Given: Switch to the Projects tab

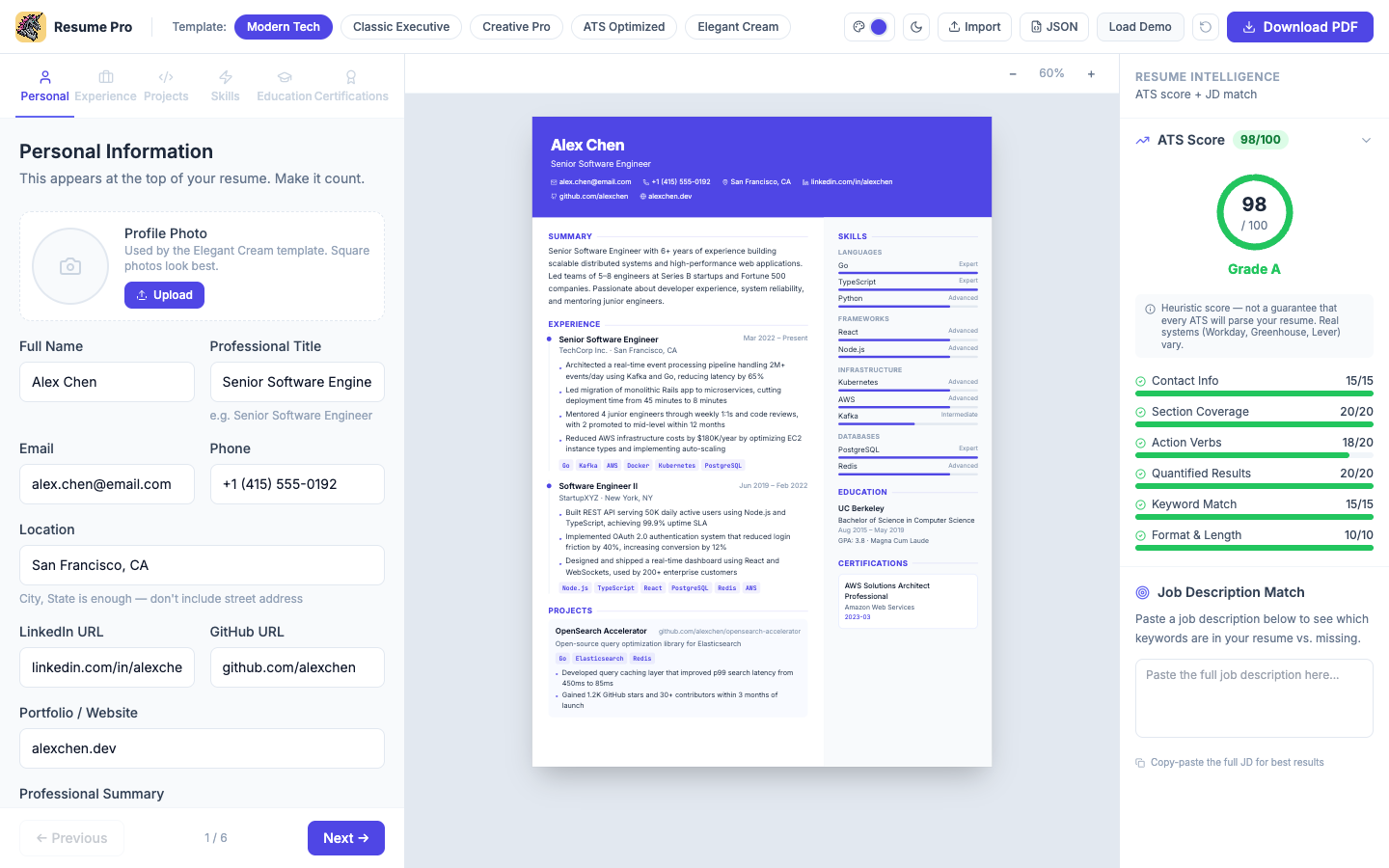Looking at the screenshot, I should [x=166, y=86].
